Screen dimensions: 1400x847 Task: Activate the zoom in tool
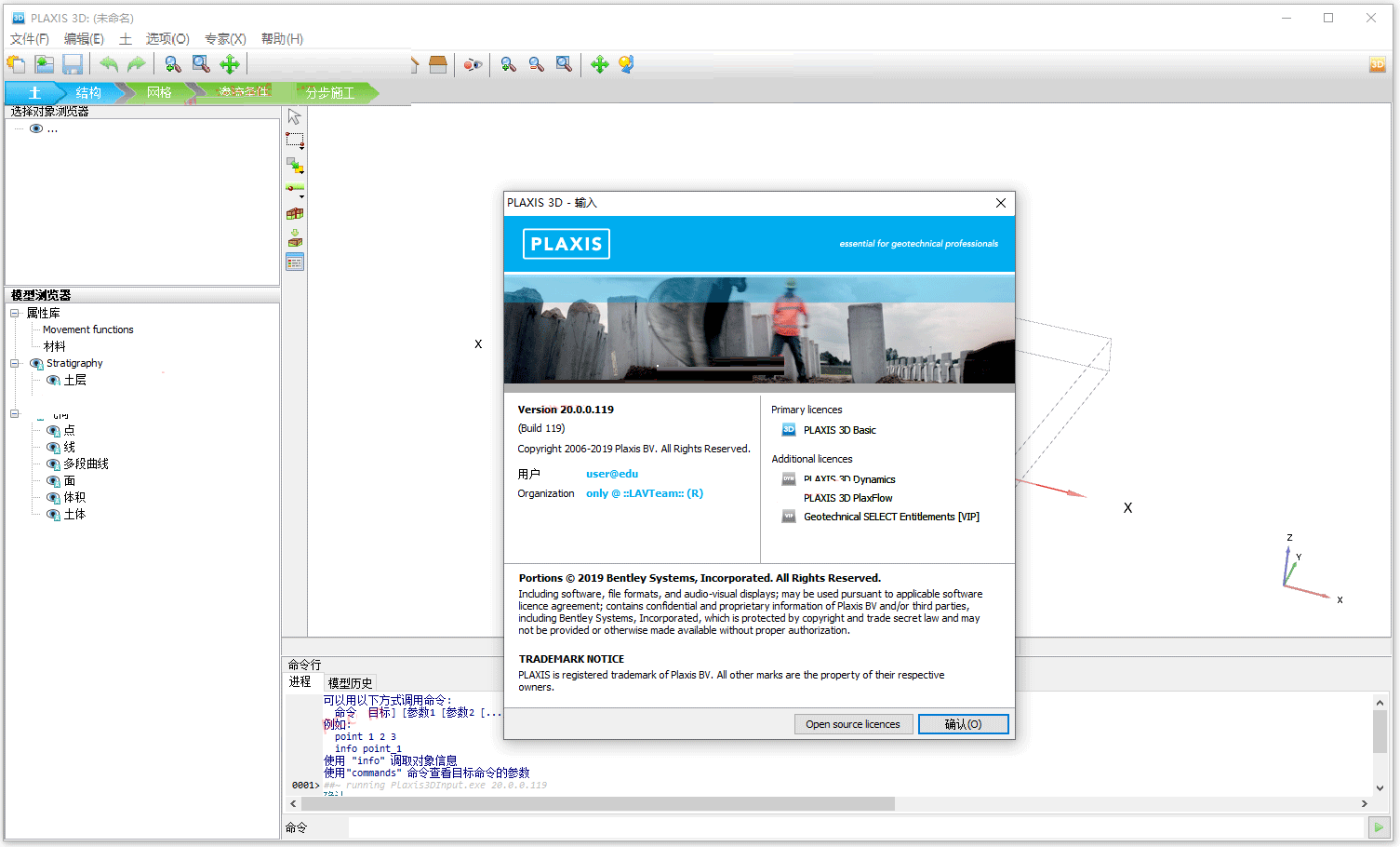coord(508,63)
